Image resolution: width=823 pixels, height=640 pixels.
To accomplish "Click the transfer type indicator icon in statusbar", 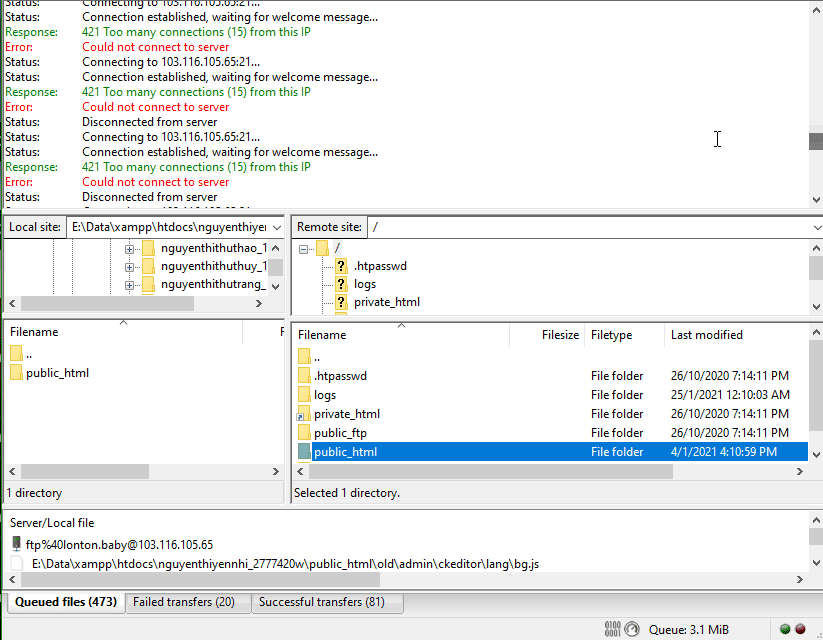I will point(610,629).
